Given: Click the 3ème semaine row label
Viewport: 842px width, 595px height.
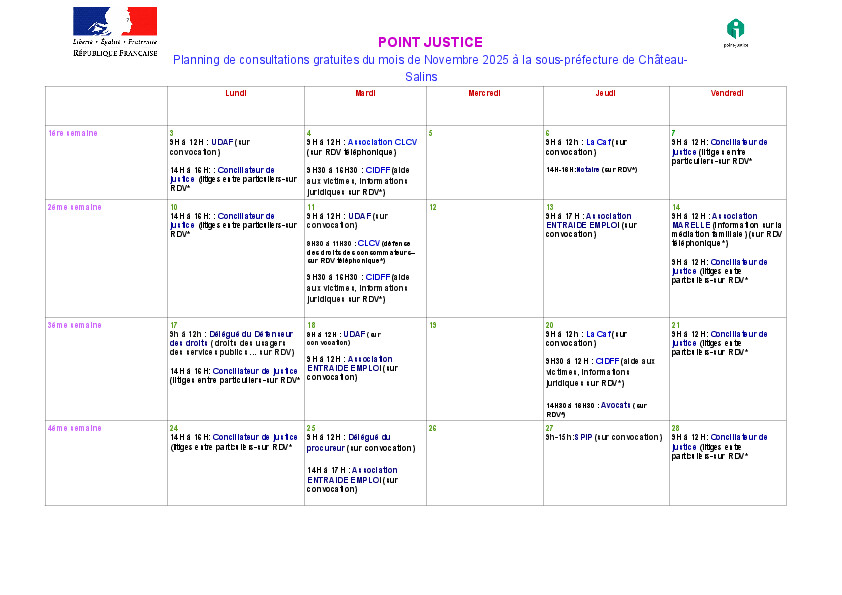Looking at the screenshot, I should [75, 325].
